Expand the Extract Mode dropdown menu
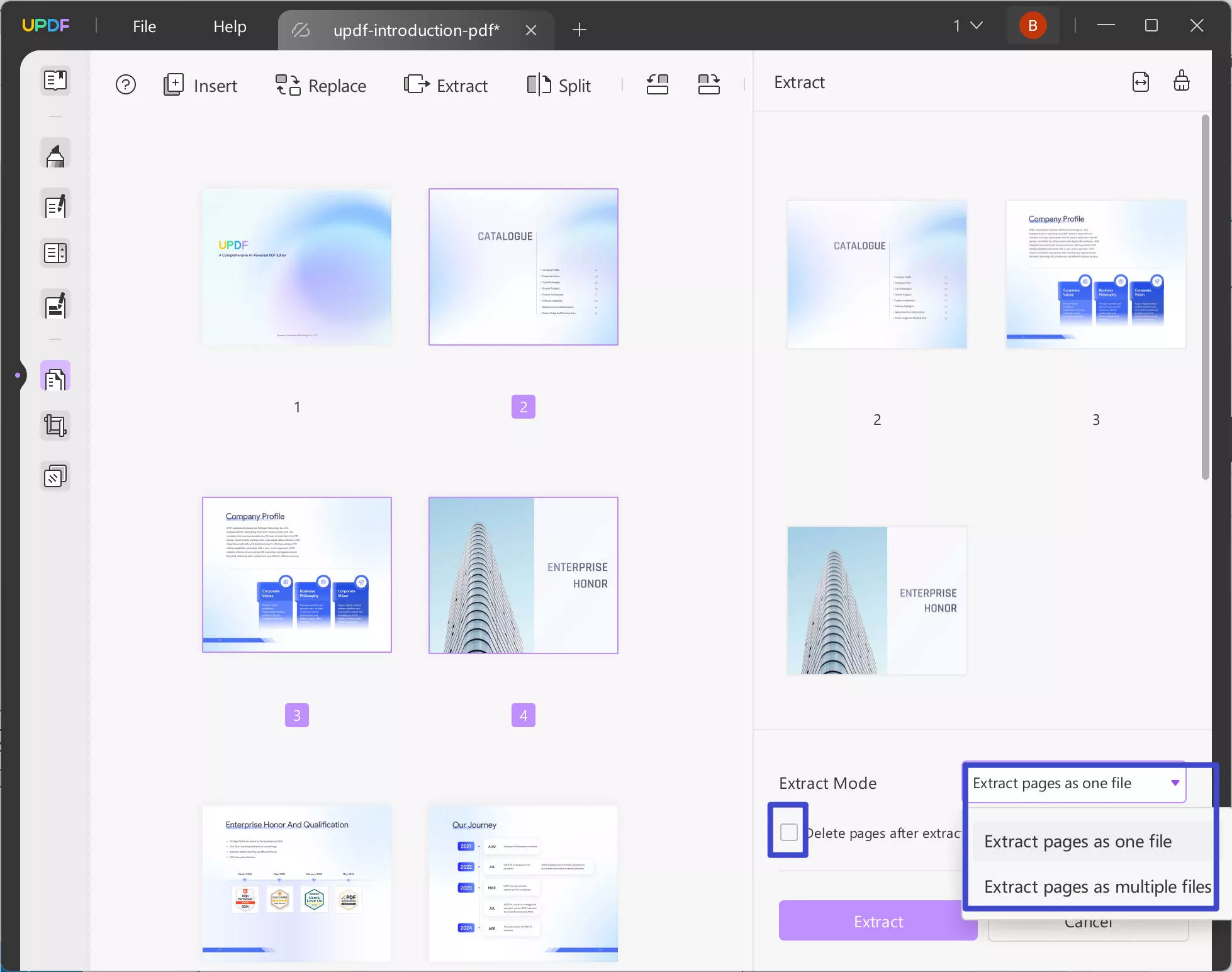The width and height of the screenshot is (1232, 972). pos(1074,783)
